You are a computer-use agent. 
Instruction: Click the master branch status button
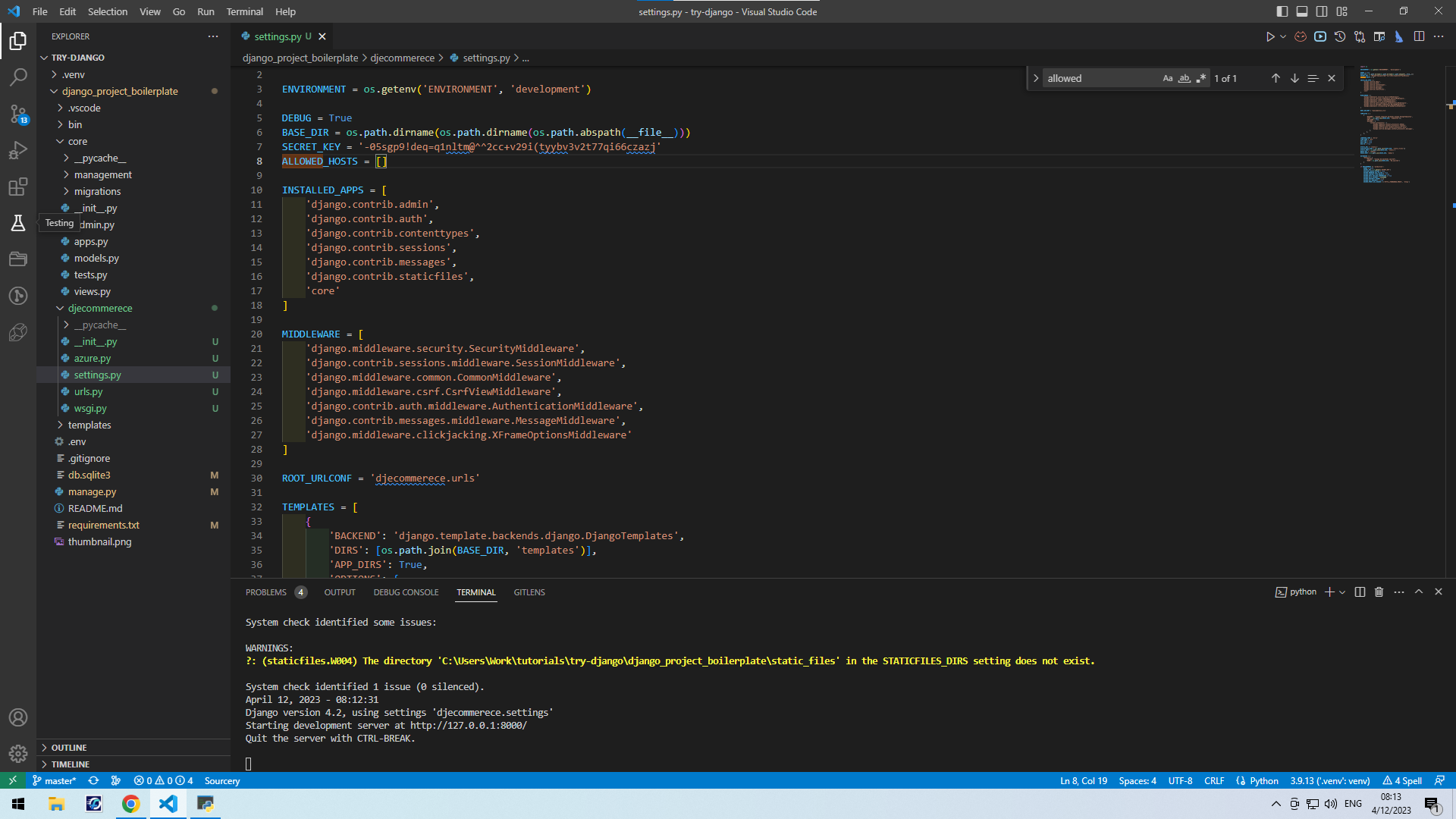click(x=55, y=780)
